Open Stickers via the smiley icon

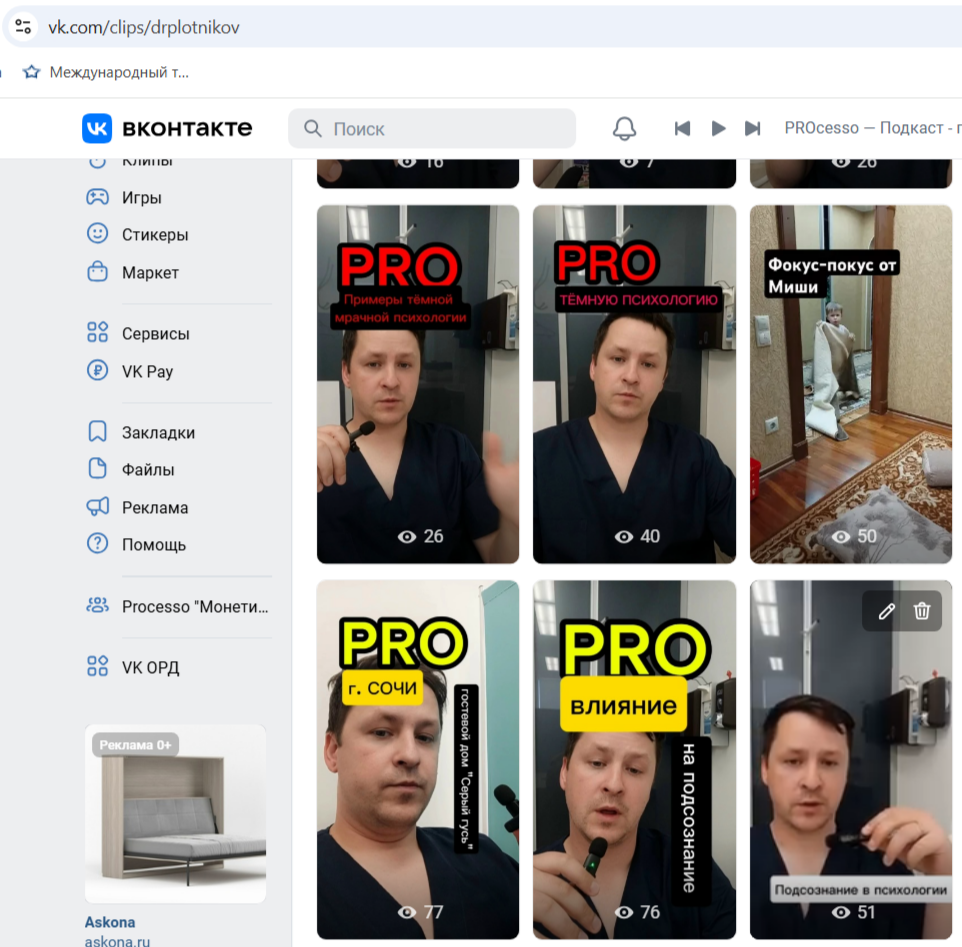point(97,234)
